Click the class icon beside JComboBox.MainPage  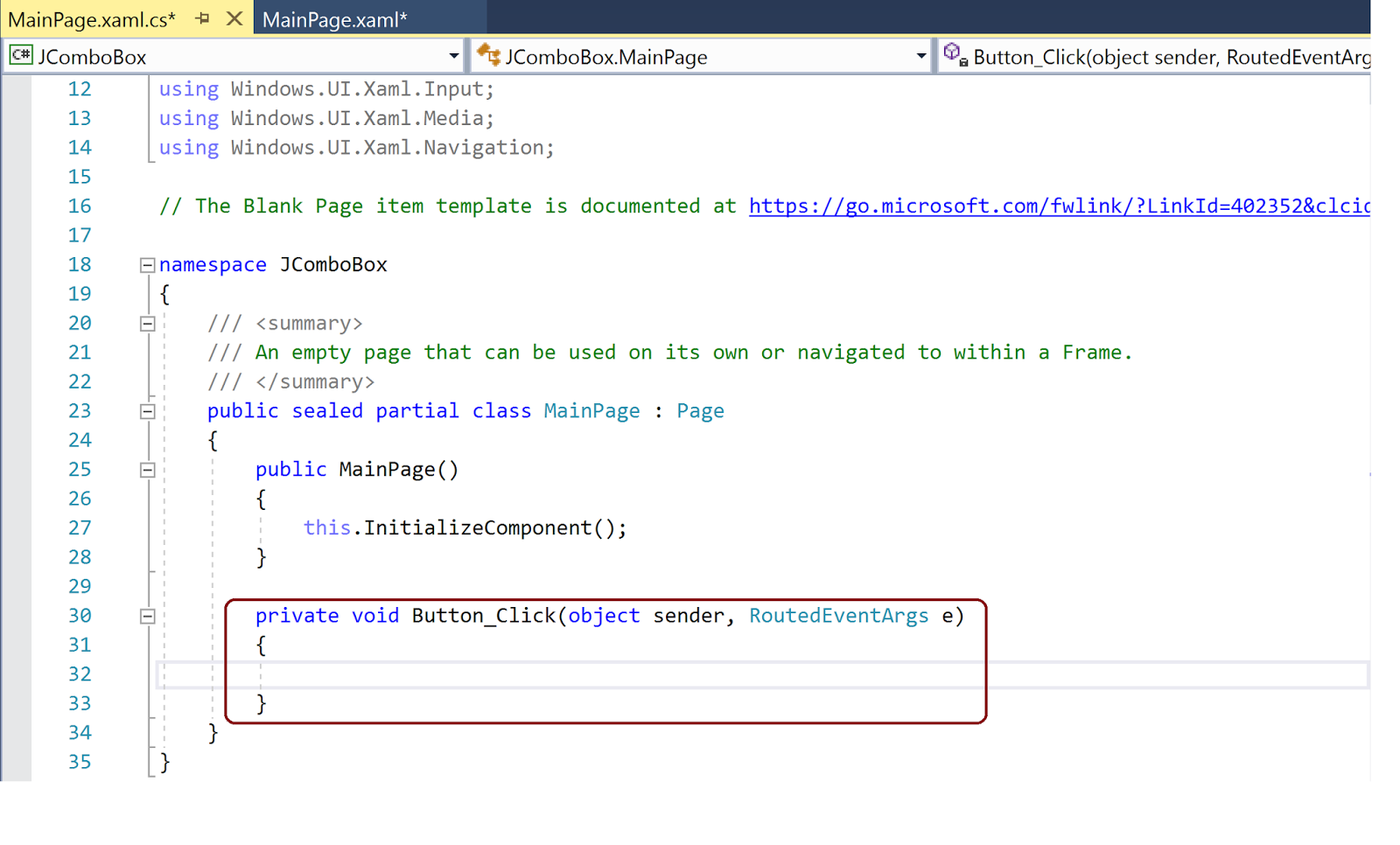click(x=487, y=55)
